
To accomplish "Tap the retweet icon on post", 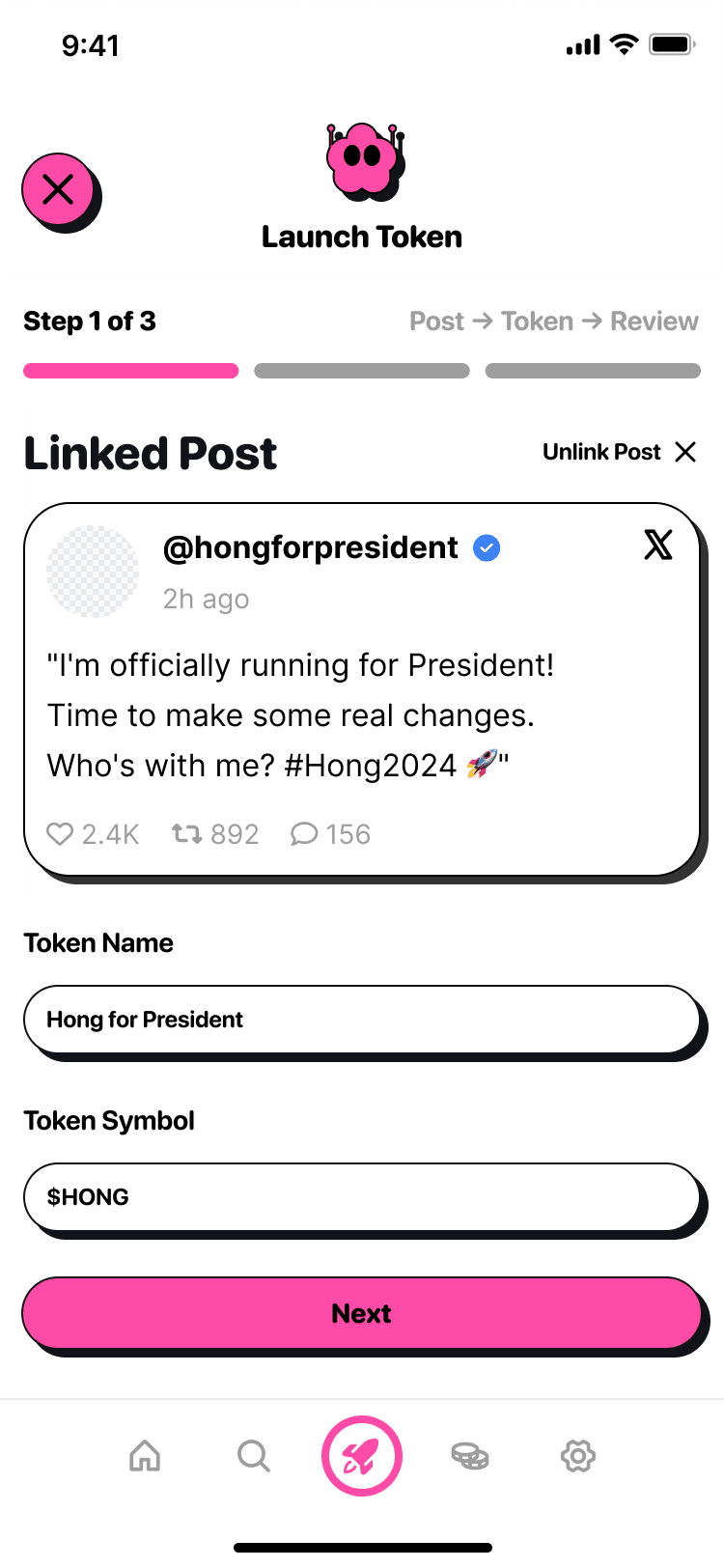I will click(186, 833).
